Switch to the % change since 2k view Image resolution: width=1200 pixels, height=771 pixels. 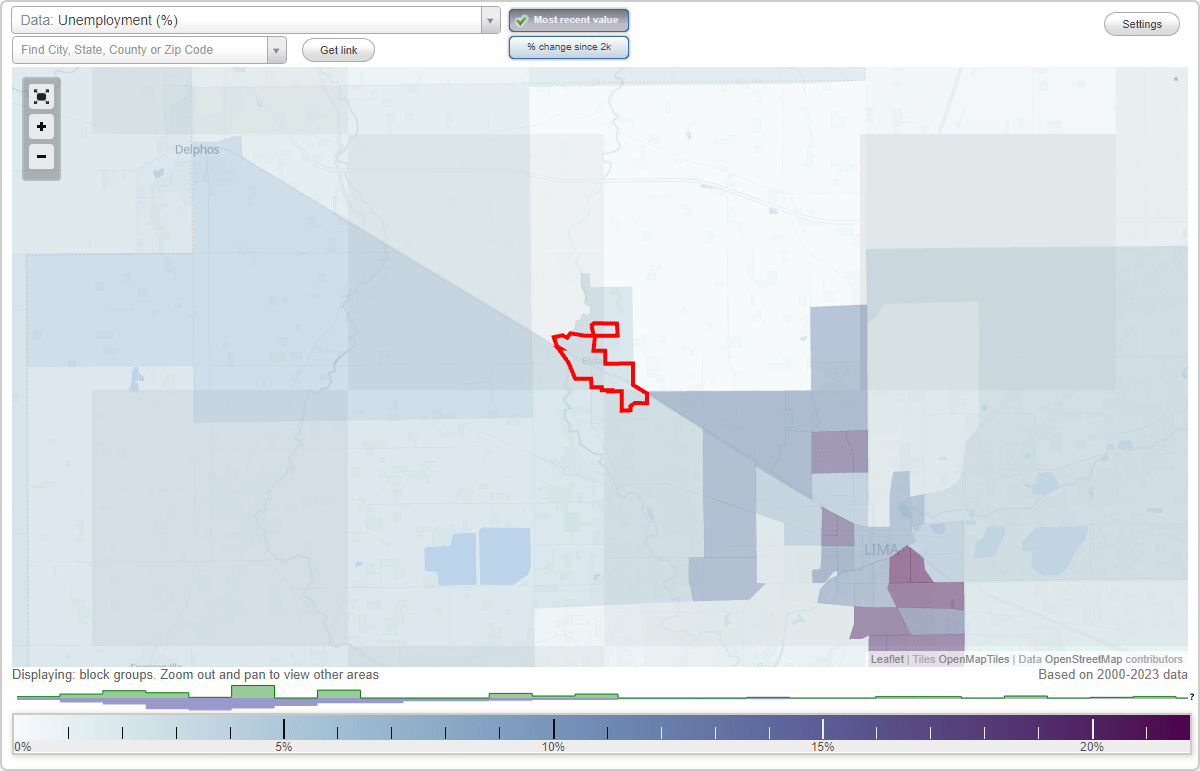(568, 46)
